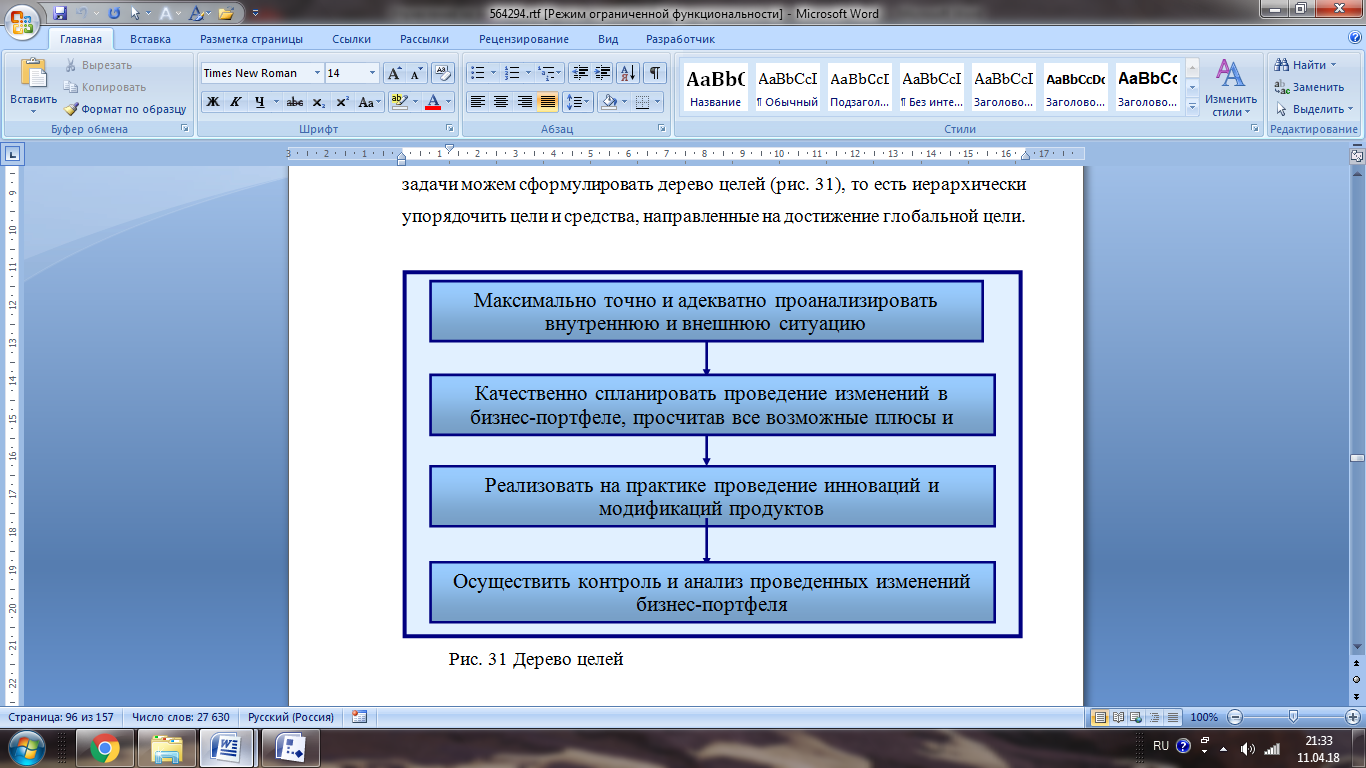Align text left
This screenshot has height=768, width=1366.
478,102
